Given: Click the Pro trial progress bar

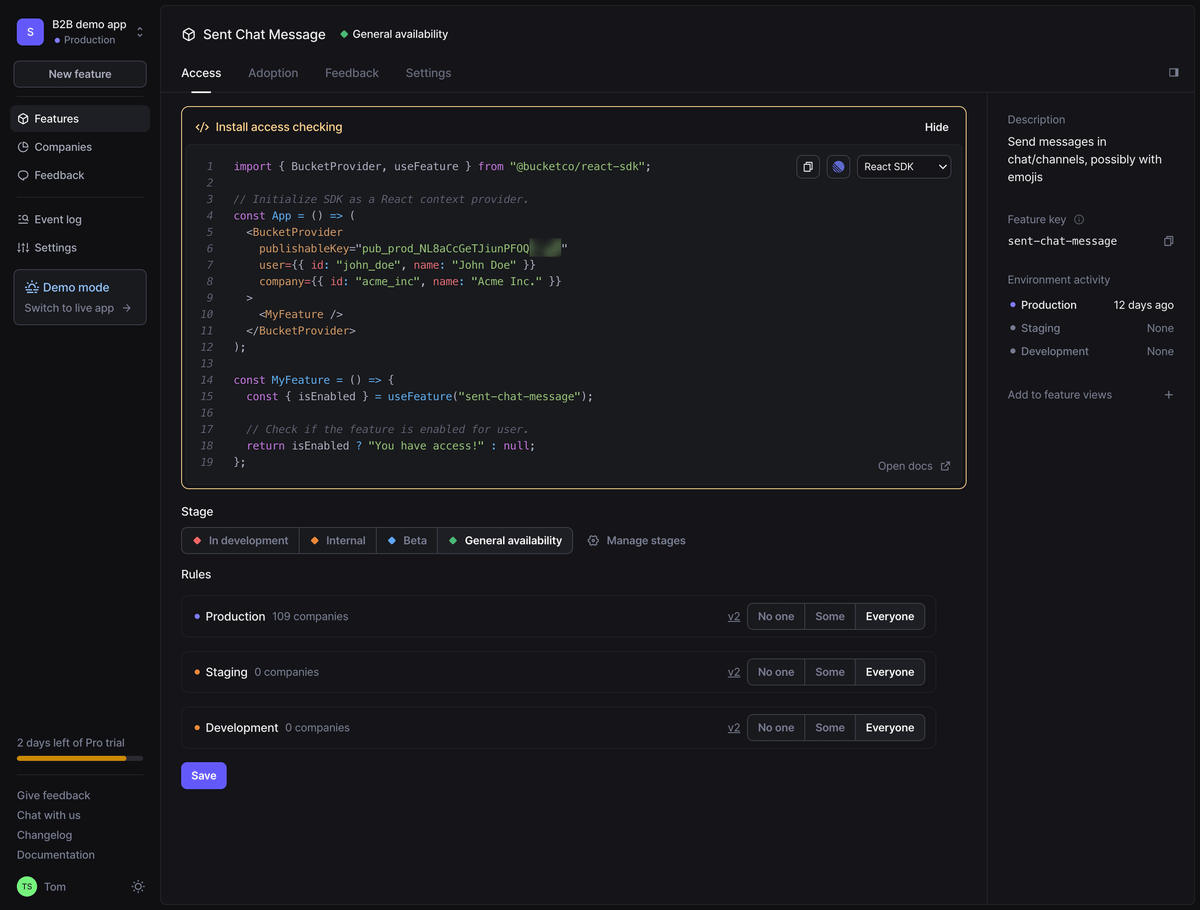Looking at the screenshot, I should [x=80, y=759].
